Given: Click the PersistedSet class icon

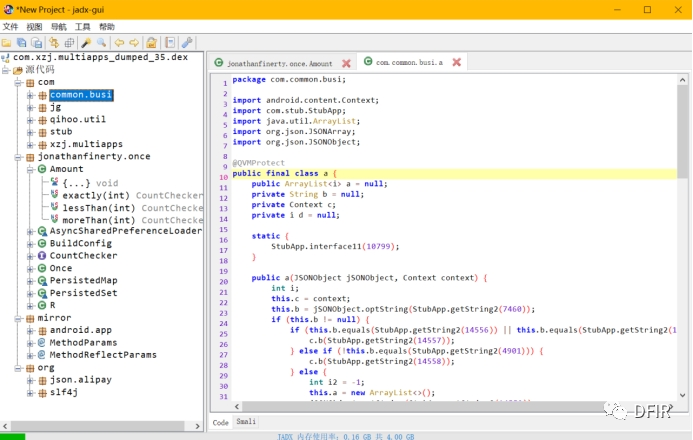Looking at the screenshot, I should [42, 293].
